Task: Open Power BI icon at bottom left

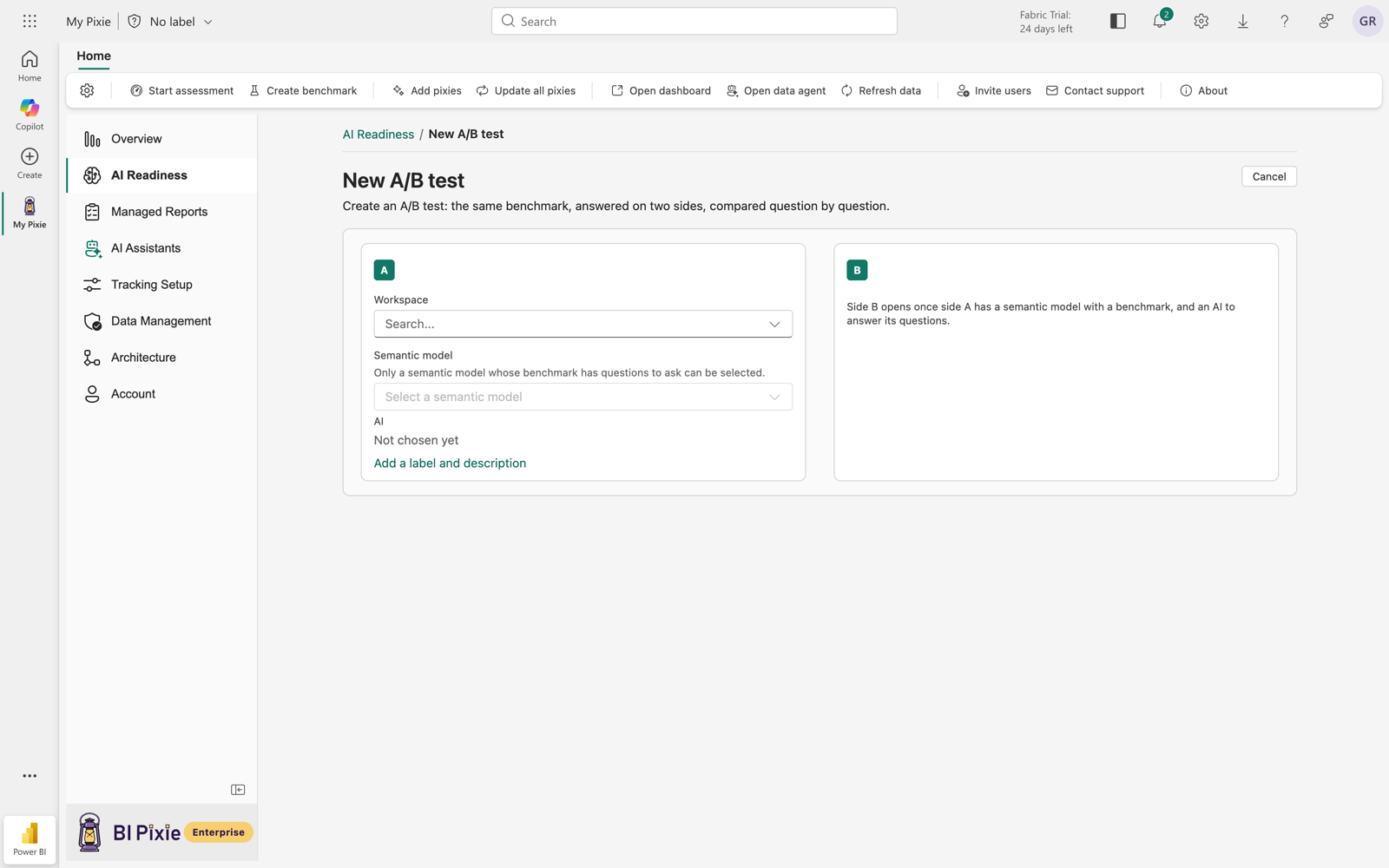Action: pyautogui.click(x=30, y=839)
